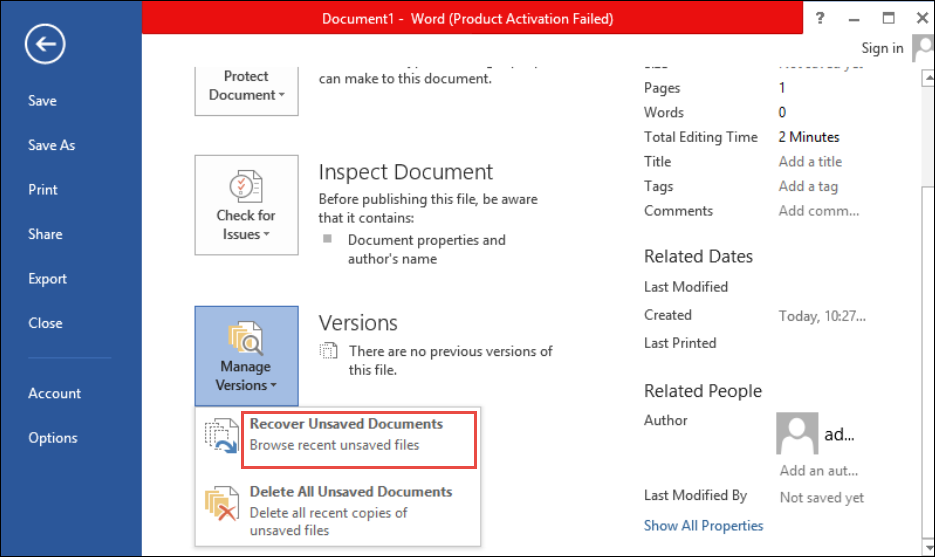Click 'Not saved yet' under Last Modified By
This screenshot has height=557, width=935.
coord(822,497)
